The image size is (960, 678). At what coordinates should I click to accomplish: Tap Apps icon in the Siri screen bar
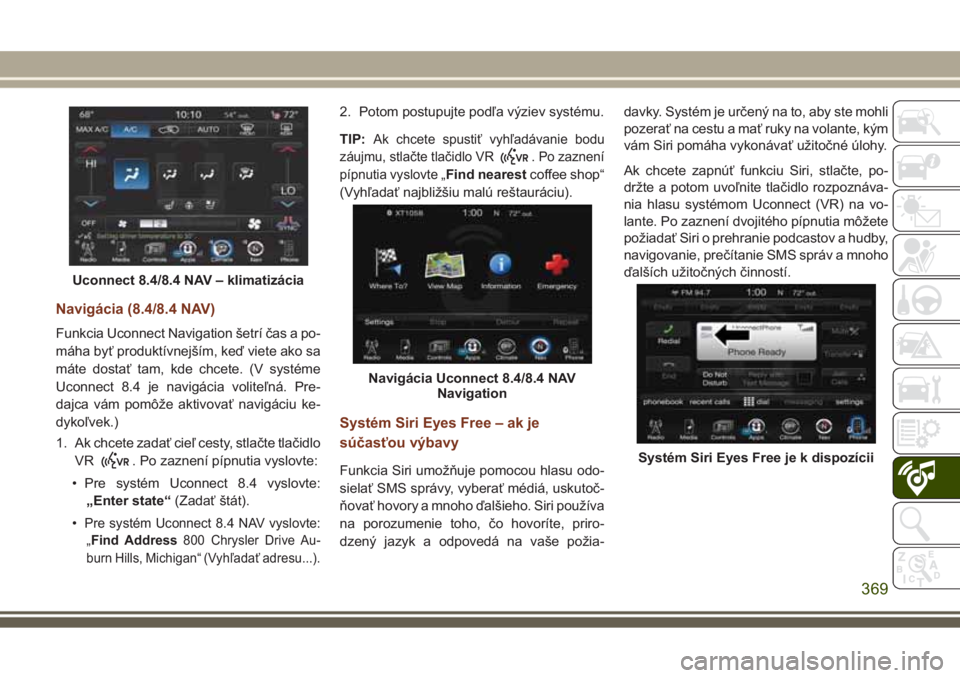click(x=756, y=428)
